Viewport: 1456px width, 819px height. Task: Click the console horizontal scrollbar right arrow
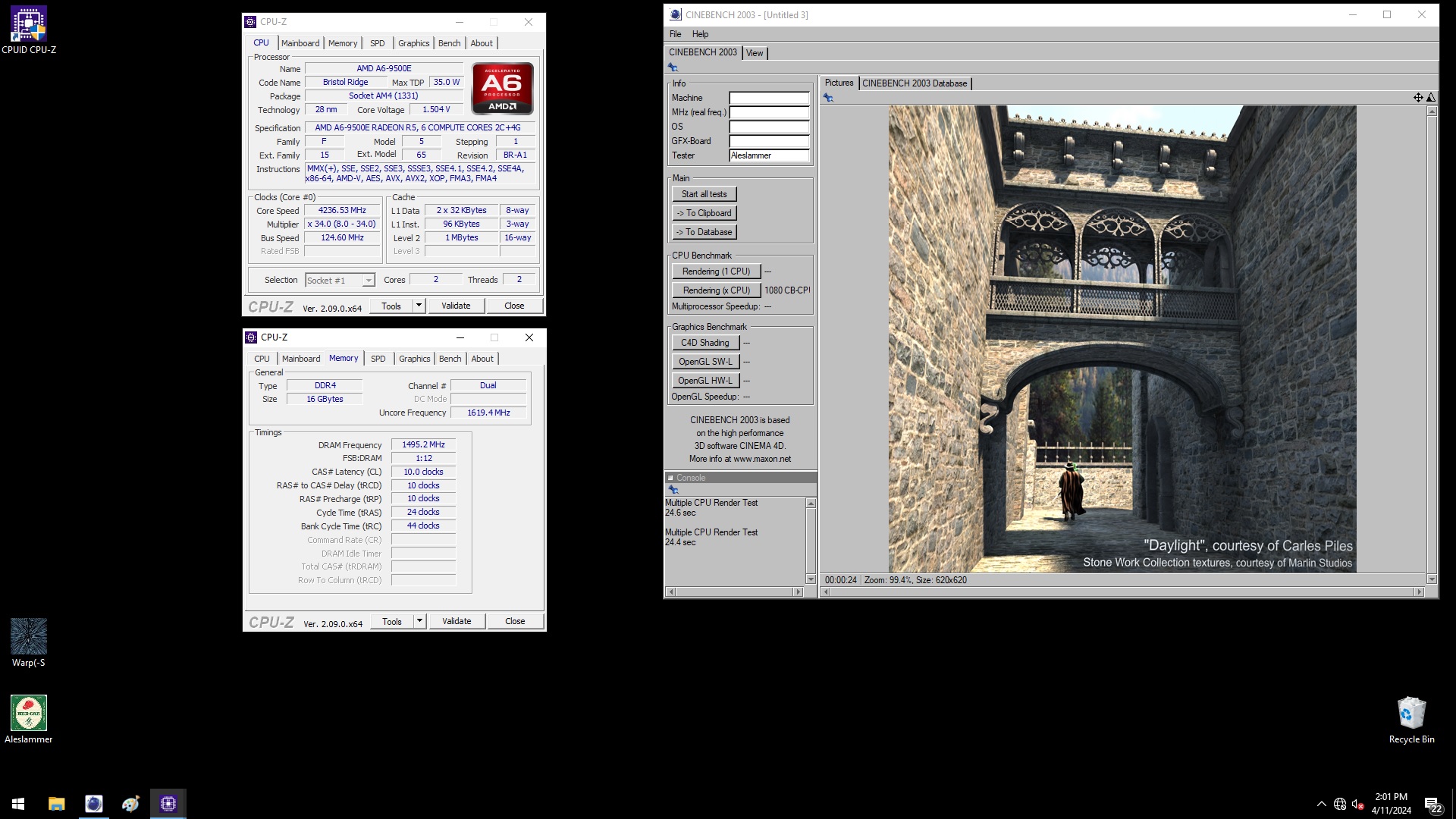coord(798,591)
